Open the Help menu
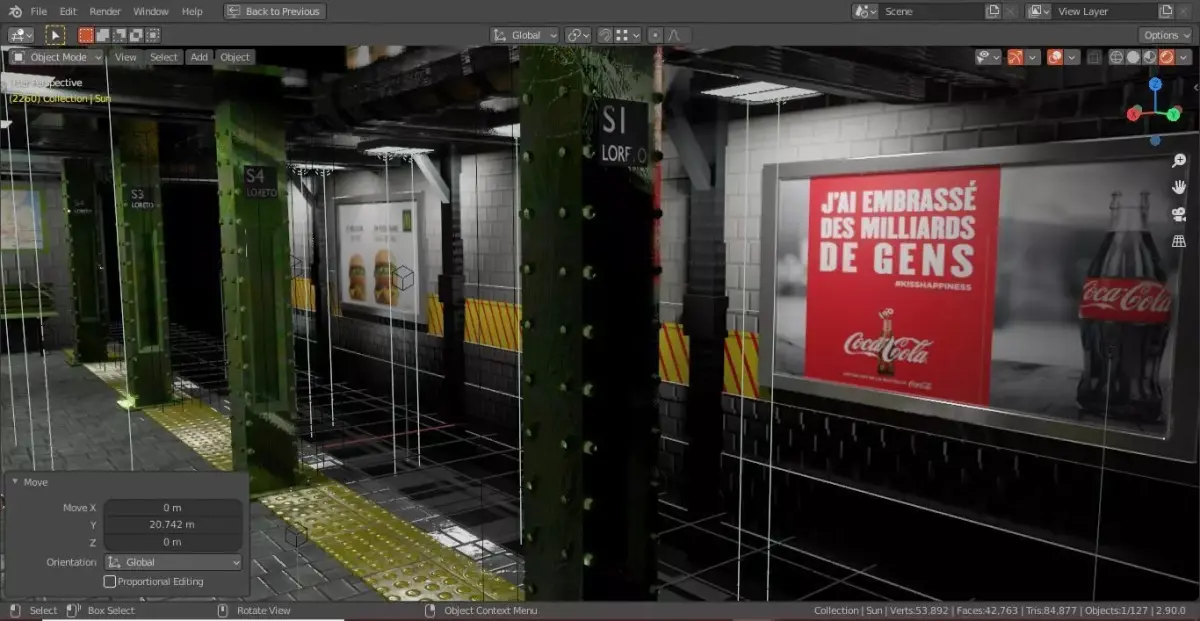 [192, 11]
